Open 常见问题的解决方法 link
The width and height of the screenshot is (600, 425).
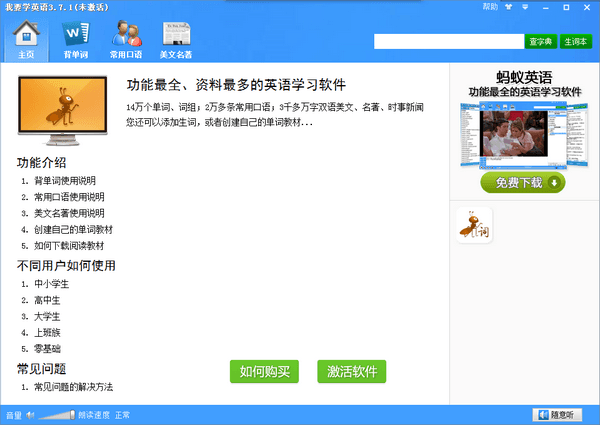[73, 387]
